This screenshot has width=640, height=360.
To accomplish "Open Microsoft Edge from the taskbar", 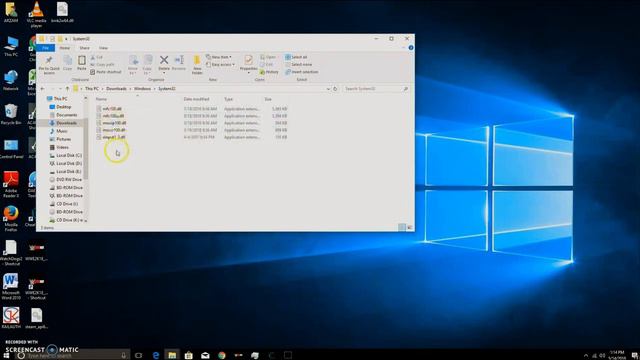I will [x=156, y=355].
